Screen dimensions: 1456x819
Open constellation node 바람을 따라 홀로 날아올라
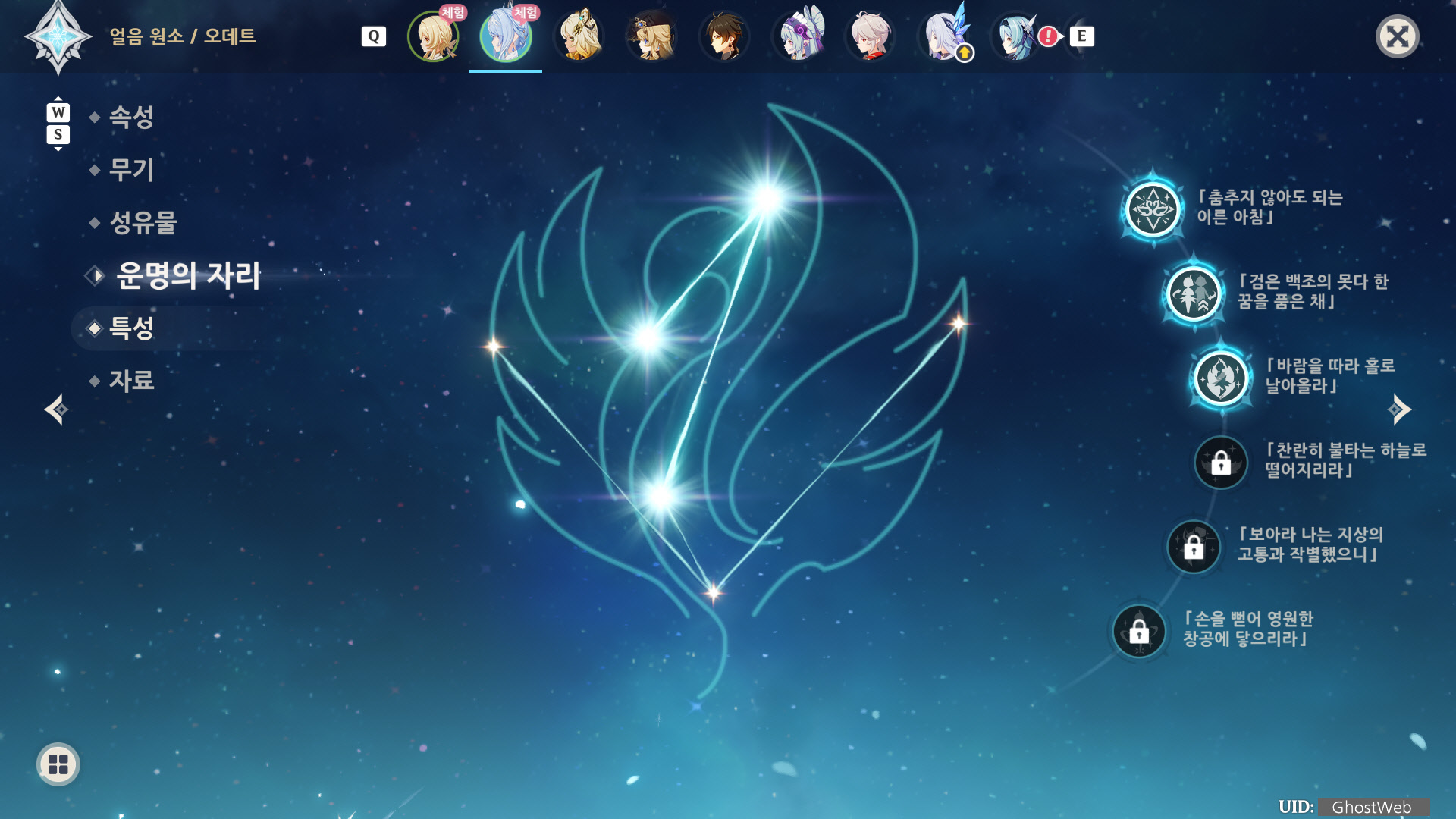click(x=1221, y=378)
